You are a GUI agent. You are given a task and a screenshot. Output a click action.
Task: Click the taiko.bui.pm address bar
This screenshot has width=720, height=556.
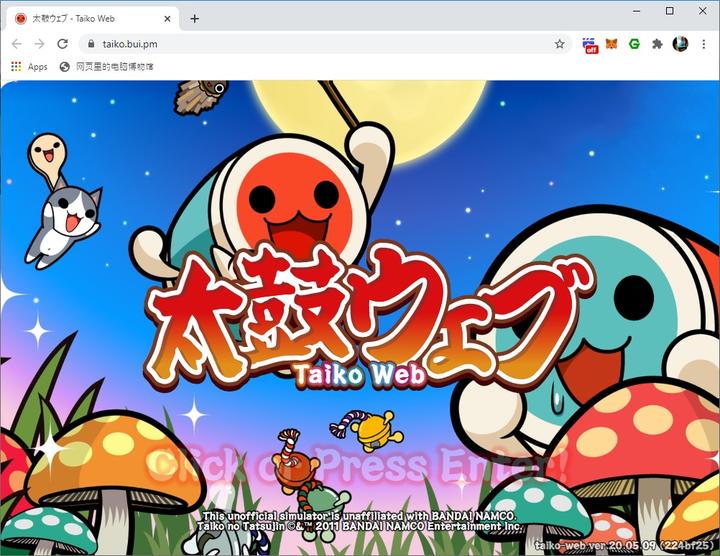(x=300, y=44)
